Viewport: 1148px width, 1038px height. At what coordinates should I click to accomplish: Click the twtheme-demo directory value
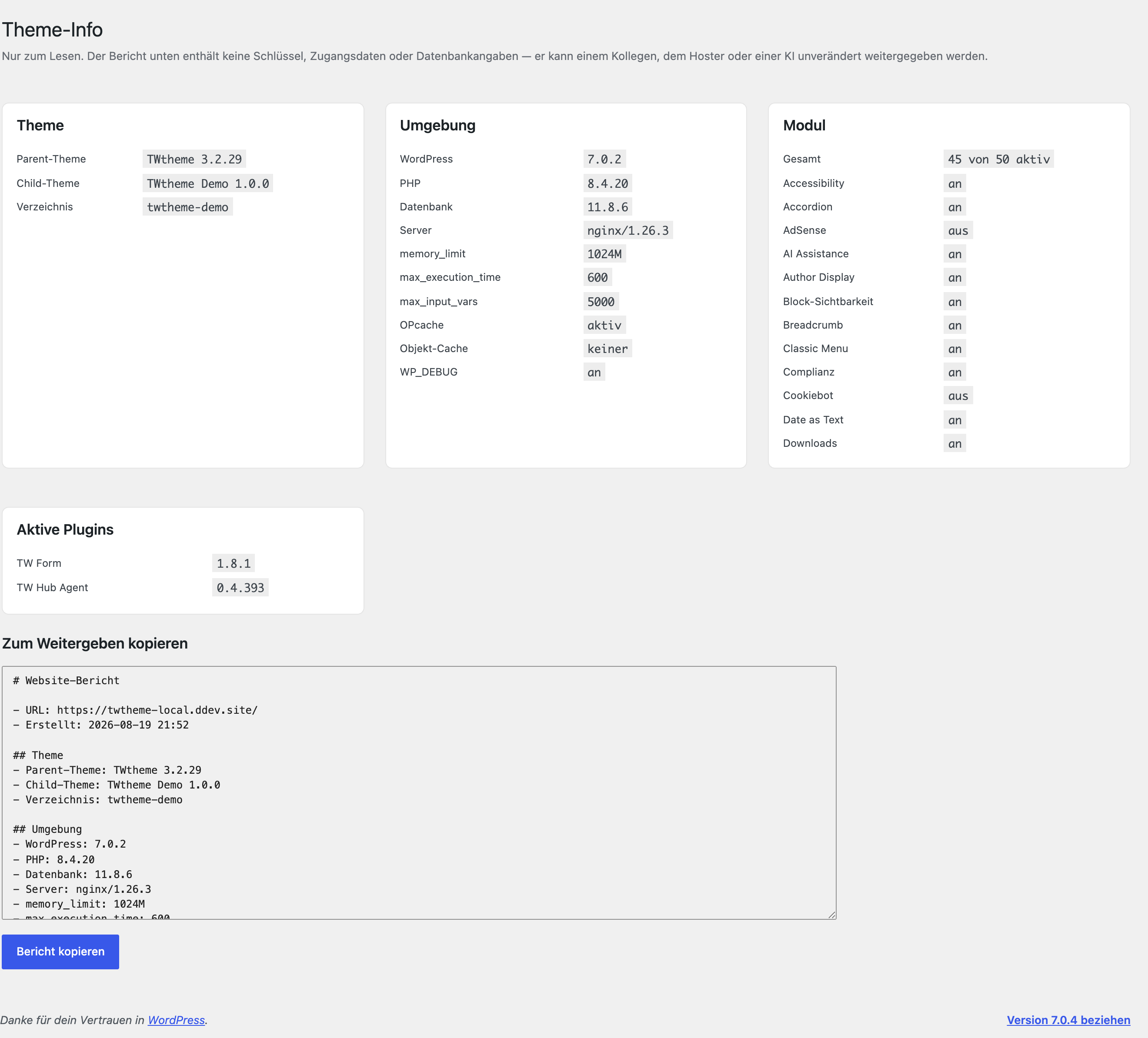(187, 207)
